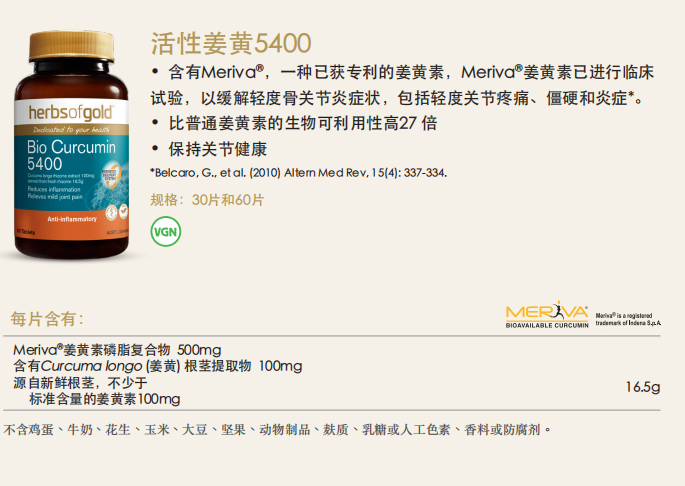Click the 16.5g amount value
This screenshot has width=685, height=486.
click(643, 387)
